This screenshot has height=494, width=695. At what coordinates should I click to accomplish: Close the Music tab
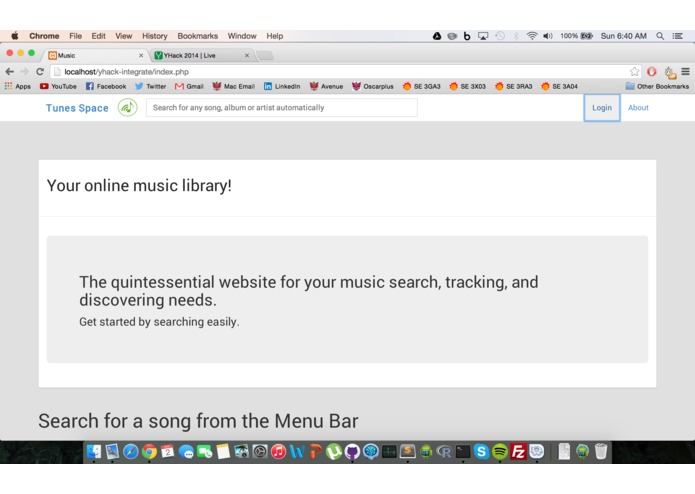coord(141,55)
